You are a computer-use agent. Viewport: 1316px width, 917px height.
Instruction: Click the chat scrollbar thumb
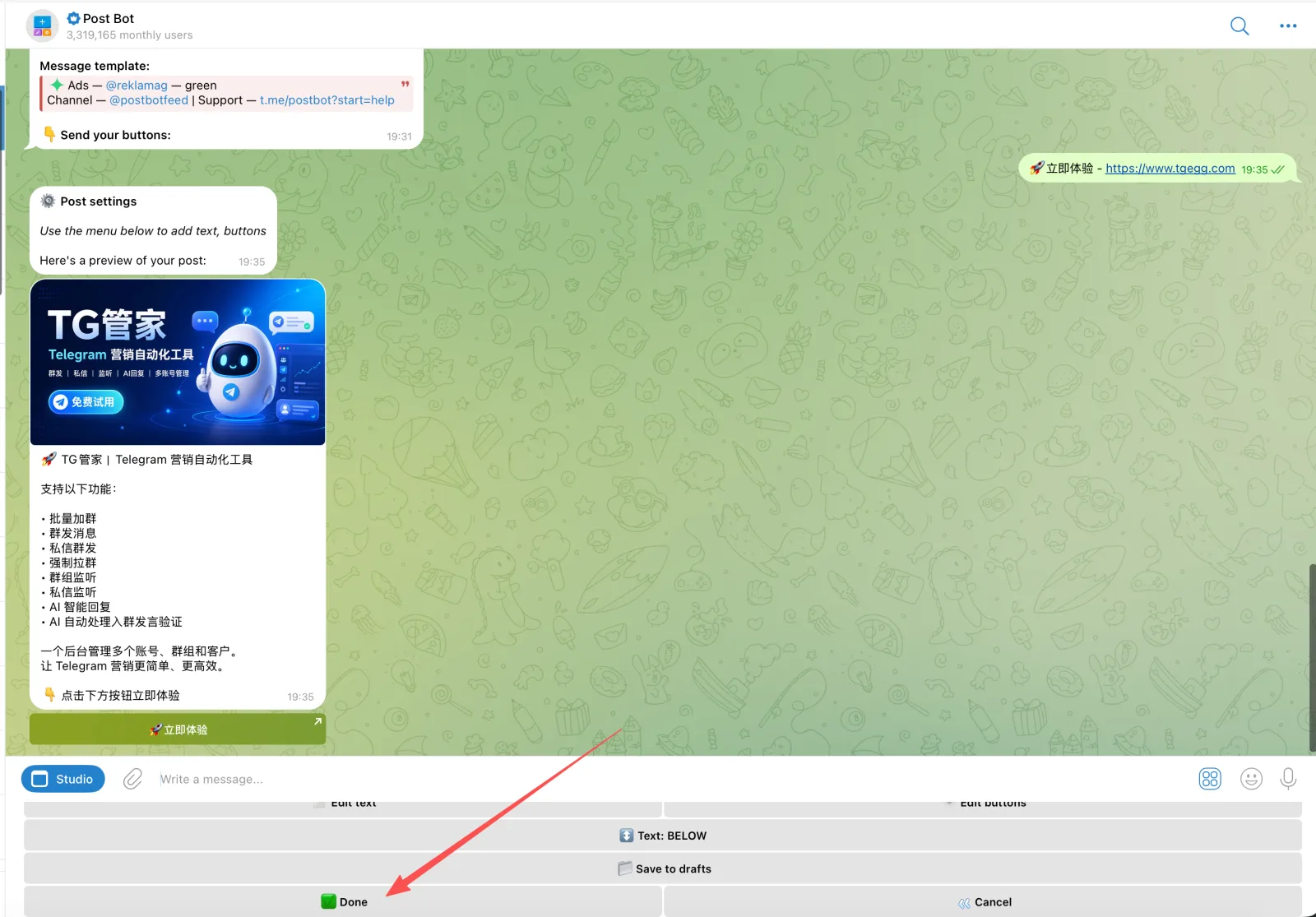pyautogui.click(x=1312, y=658)
